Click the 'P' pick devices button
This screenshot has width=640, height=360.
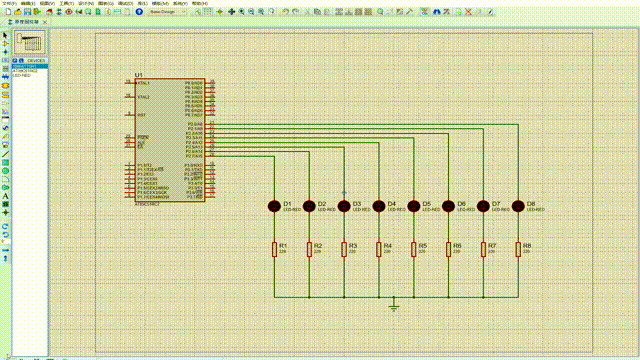tap(15, 60)
